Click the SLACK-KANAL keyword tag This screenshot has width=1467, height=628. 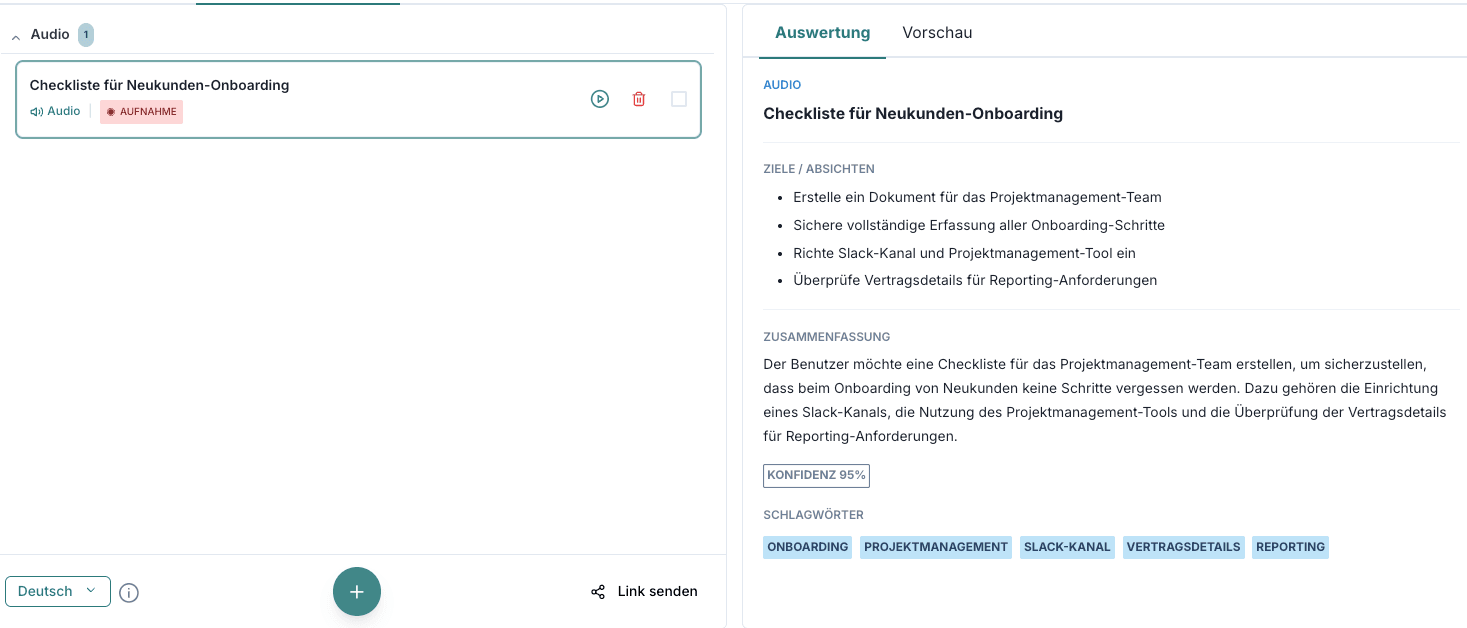point(1067,547)
